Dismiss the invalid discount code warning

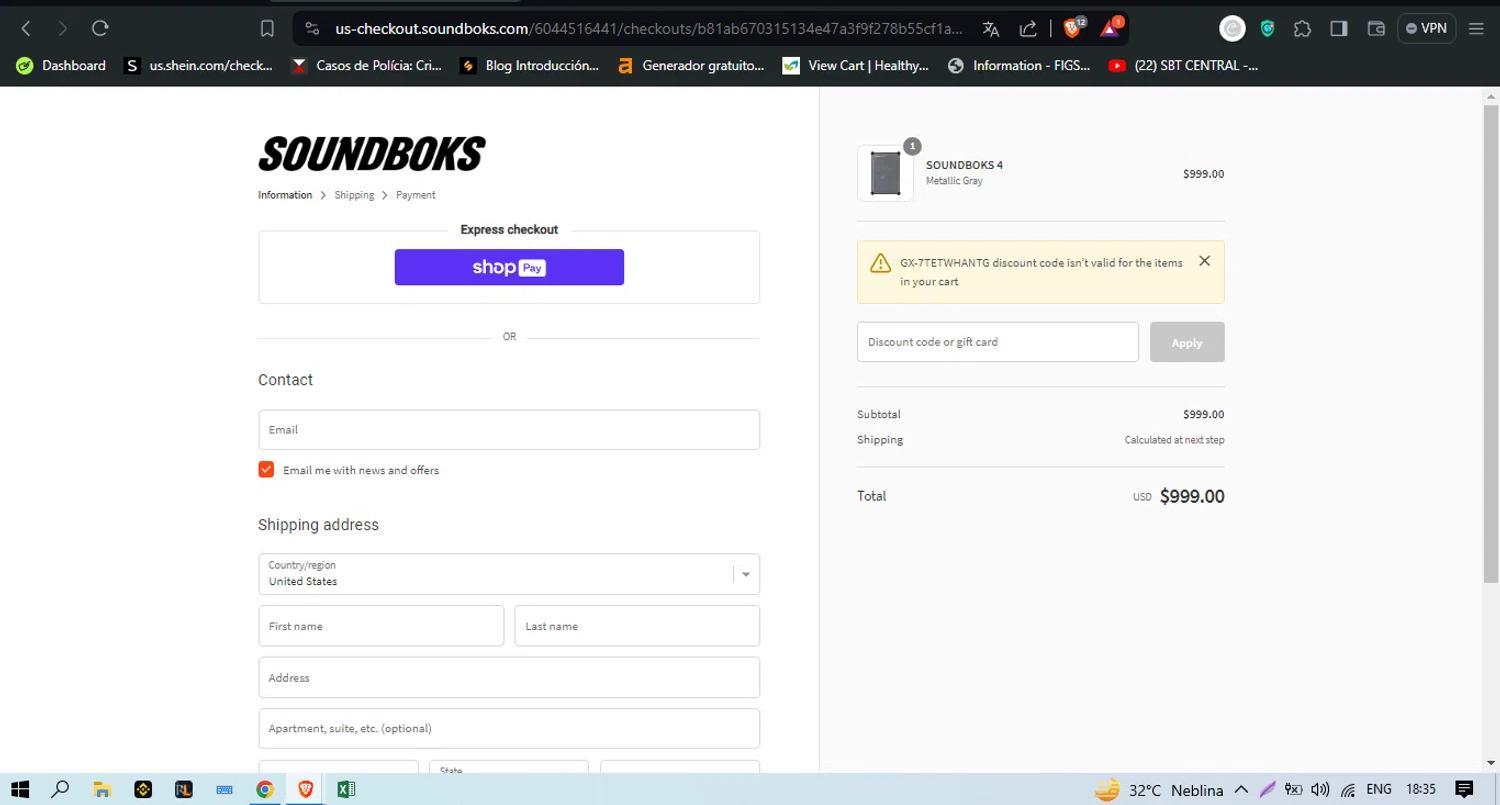pyautogui.click(x=1204, y=261)
